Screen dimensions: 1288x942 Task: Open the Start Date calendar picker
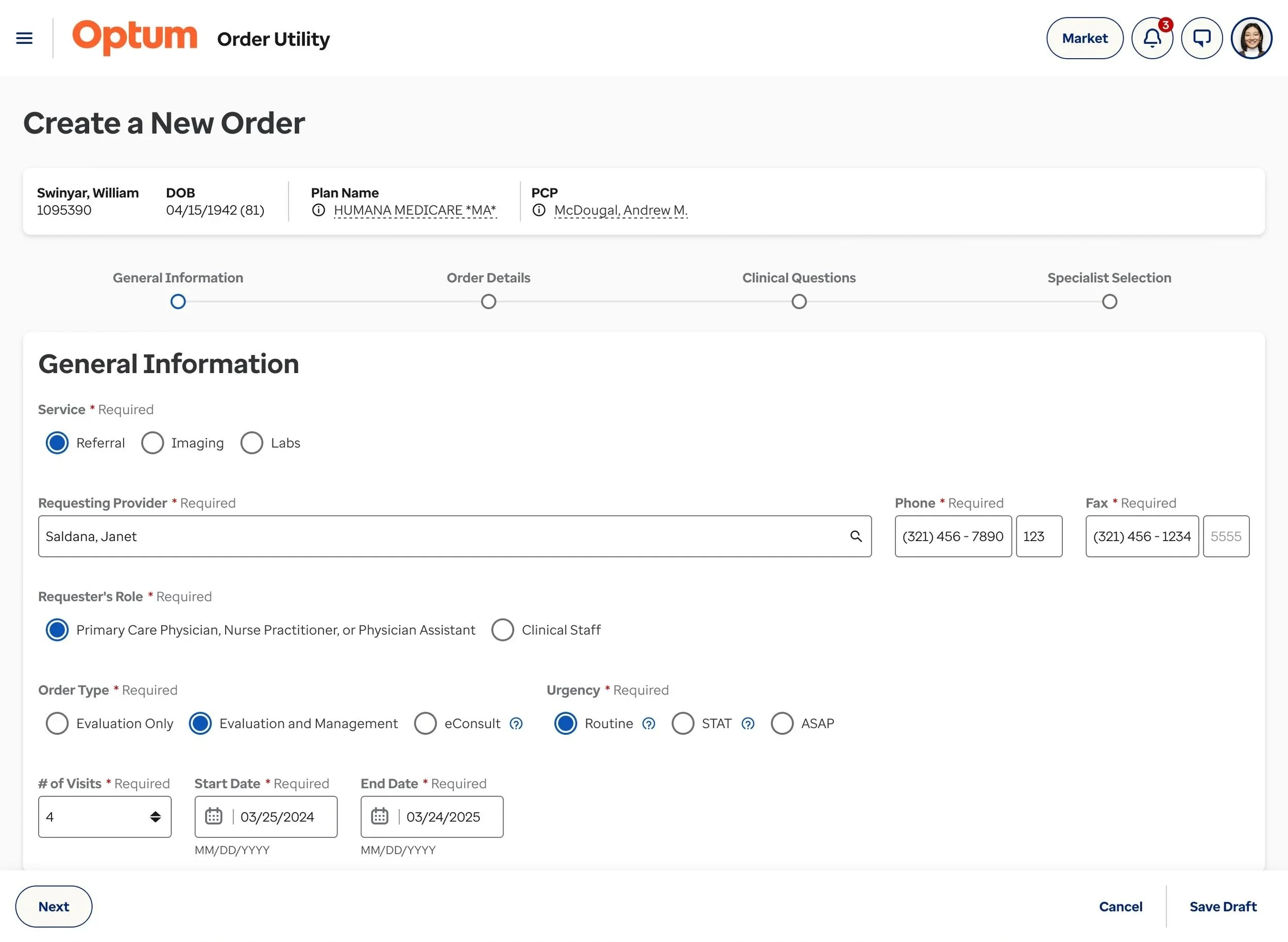[214, 816]
